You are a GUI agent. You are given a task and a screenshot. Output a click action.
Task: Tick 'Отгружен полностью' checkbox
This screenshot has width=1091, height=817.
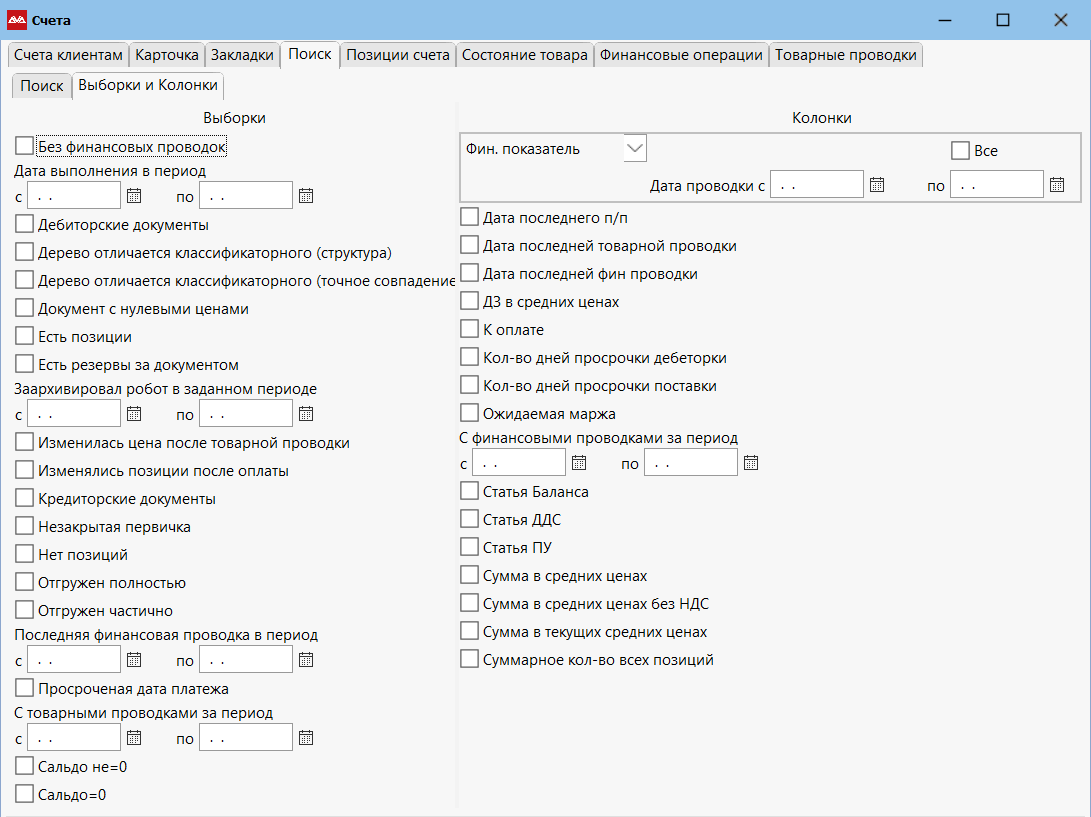(x=25, y=582)
